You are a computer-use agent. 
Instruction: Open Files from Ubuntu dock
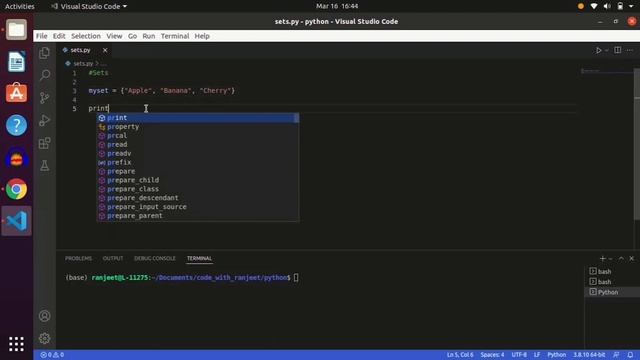pos(16,29)
